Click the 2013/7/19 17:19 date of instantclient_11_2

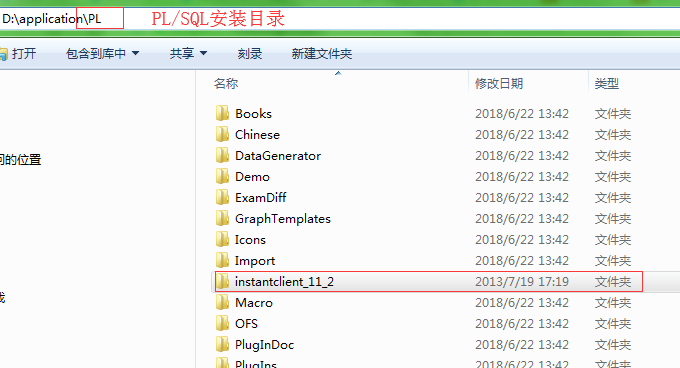(522, 282)
